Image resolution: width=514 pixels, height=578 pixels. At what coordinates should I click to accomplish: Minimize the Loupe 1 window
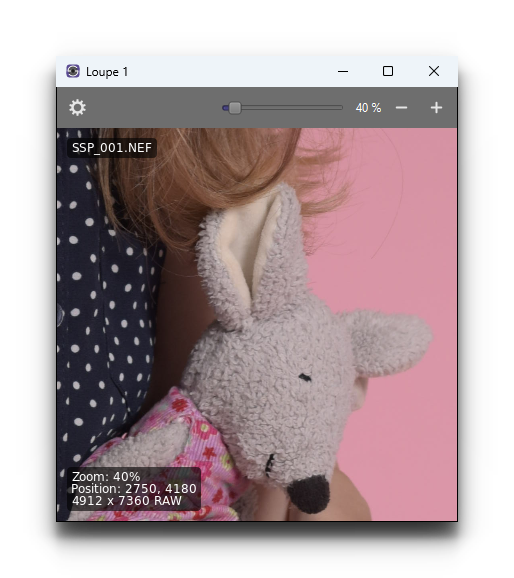click(x=343, y=71)
